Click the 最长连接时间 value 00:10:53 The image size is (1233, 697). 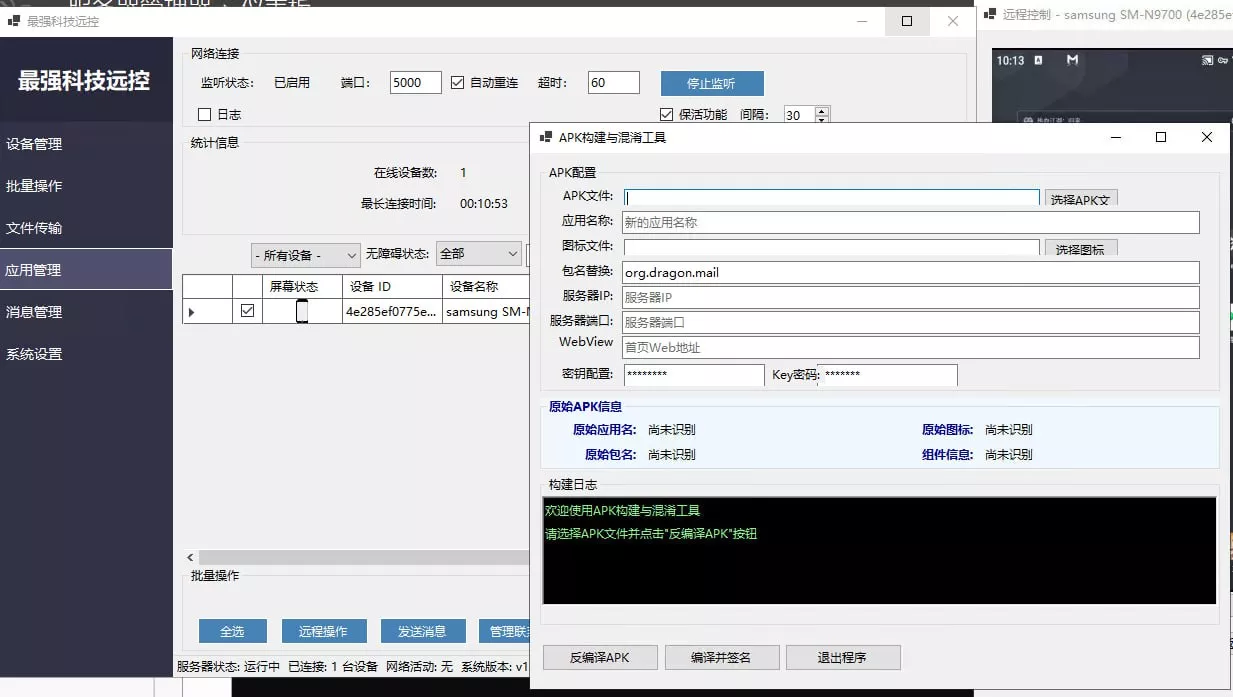484,203
